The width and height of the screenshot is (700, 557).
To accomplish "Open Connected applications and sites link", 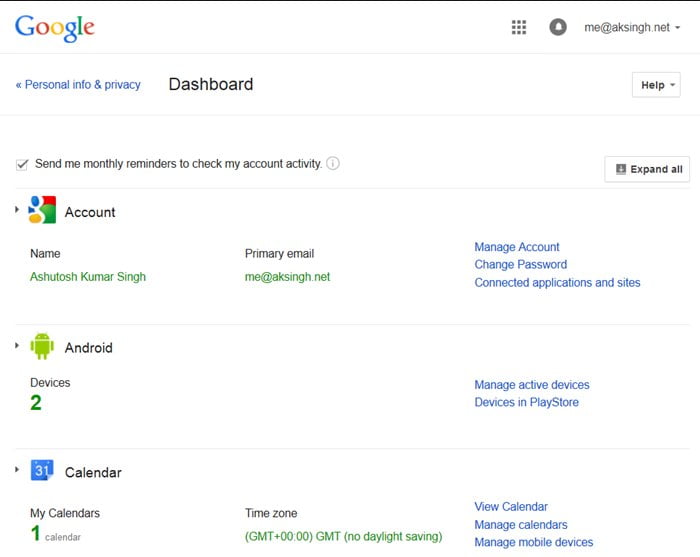I will [557, 283].
